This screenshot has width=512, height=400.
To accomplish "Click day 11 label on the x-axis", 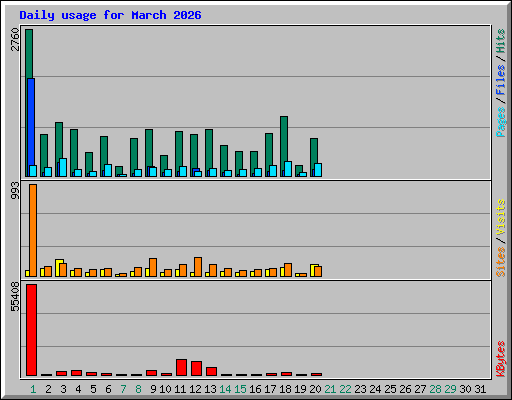I will point(180,389).
